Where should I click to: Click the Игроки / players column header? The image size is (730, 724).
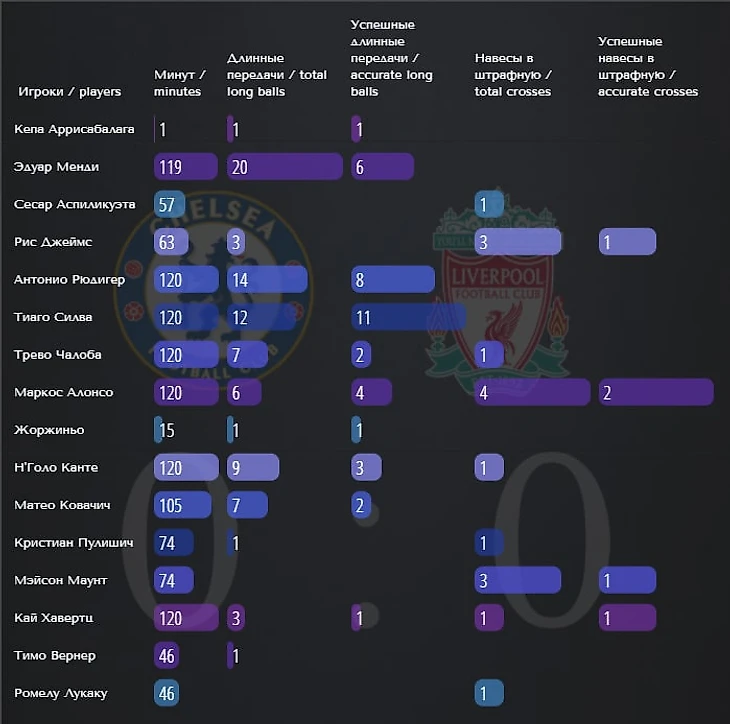[69, 92]
